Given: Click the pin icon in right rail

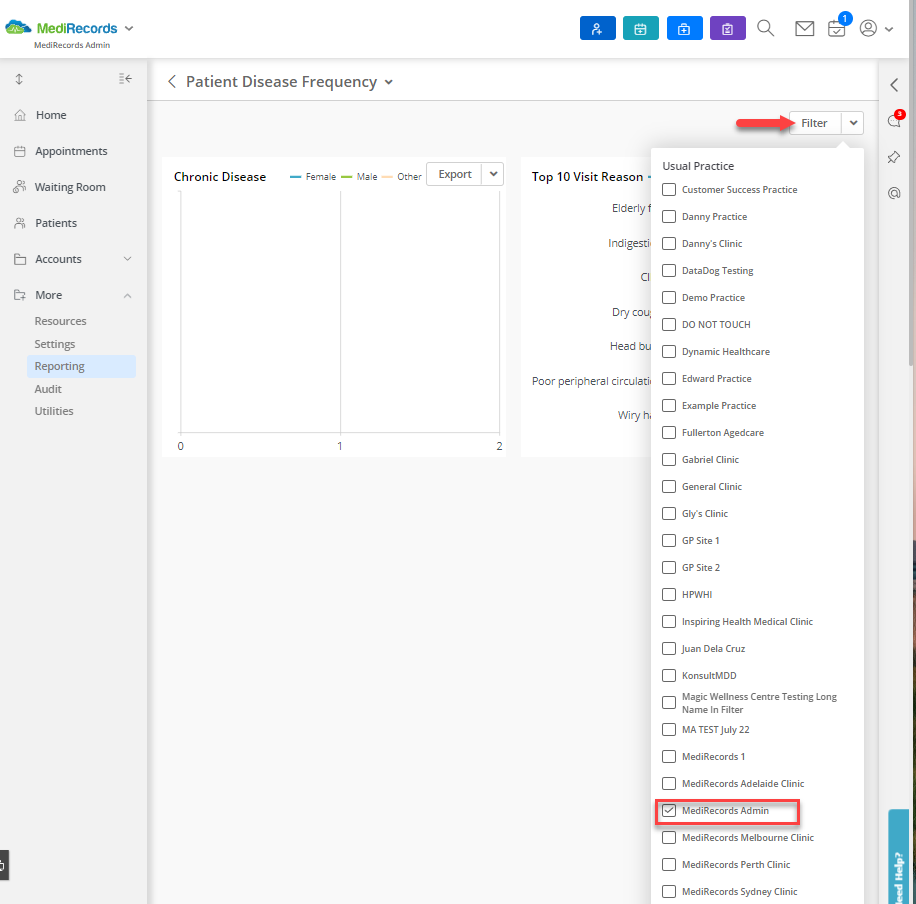Looking at the screenshot, I should coord(894,157).
